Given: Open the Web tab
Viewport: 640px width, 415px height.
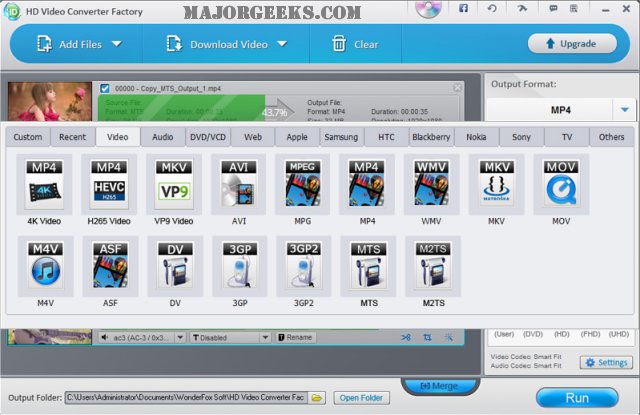Looking at the screenshot, I should [253, 137].
